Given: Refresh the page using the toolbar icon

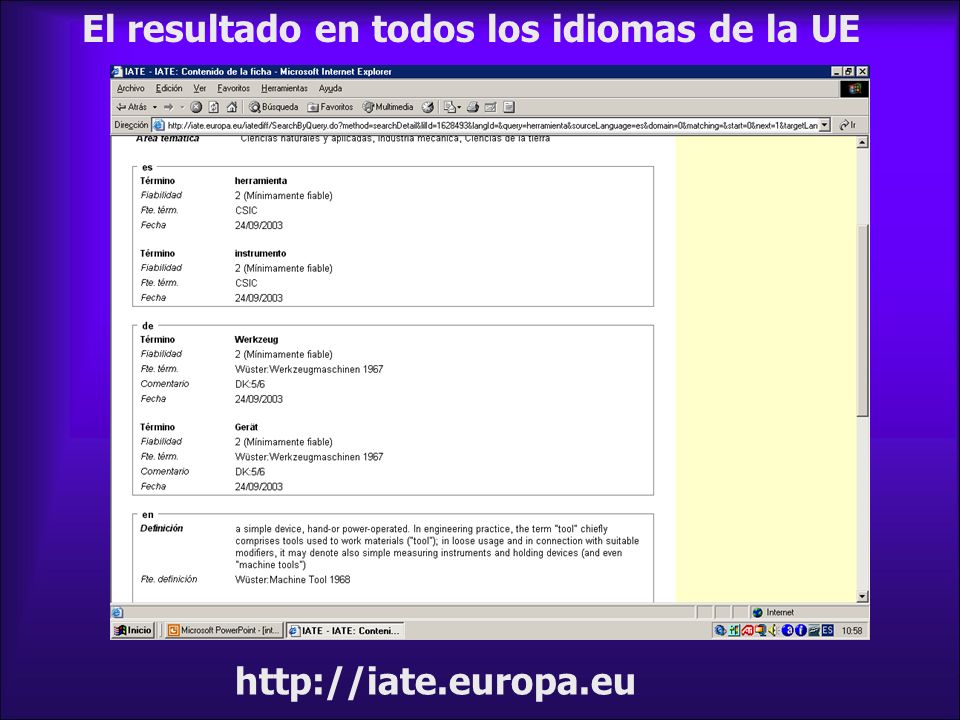Looking at the screenshot, I should tap(214, 107).
